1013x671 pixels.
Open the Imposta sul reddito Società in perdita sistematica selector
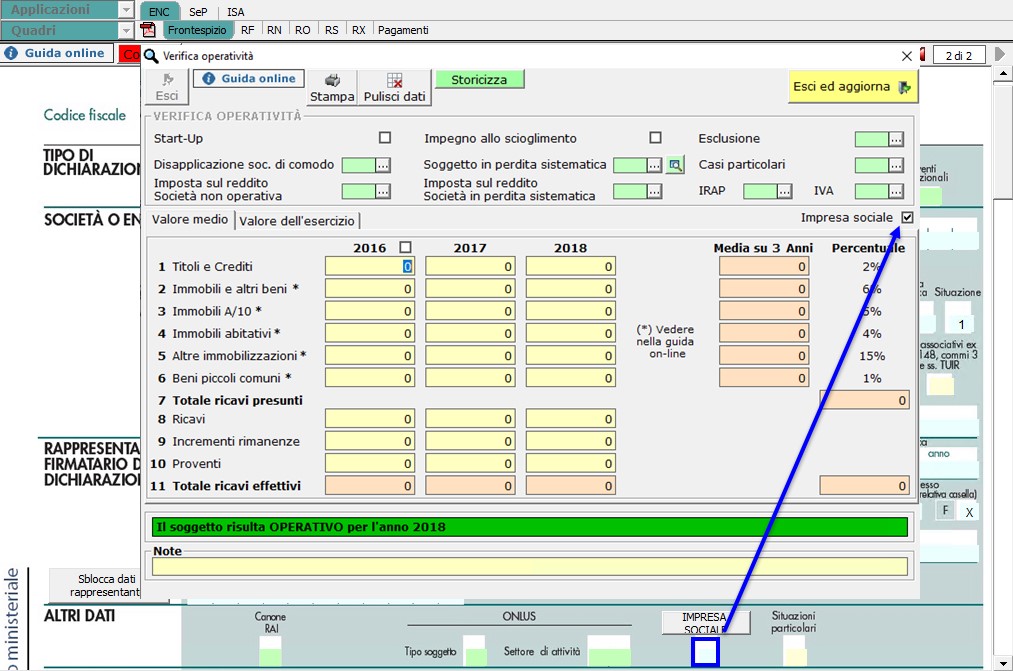(x=654, y=191)
